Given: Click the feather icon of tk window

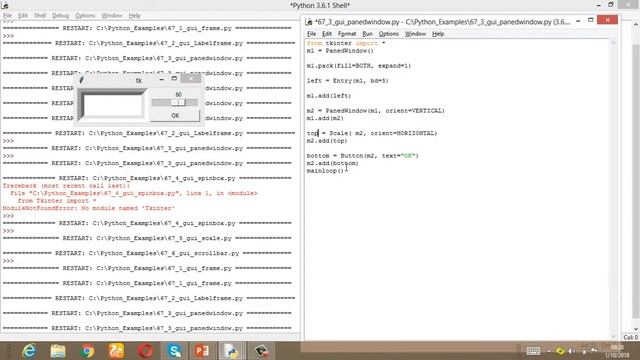Looking at the screenshot, I should pyautogui.click(x=82, y=80).
